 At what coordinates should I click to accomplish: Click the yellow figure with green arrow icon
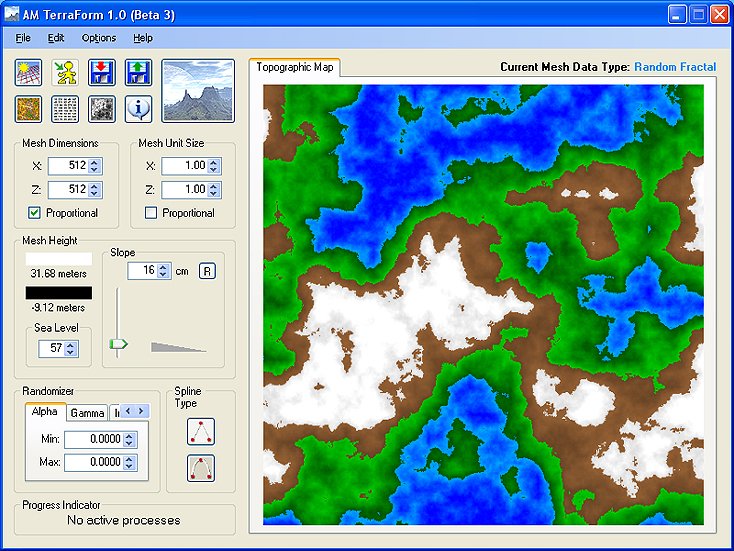(65, 73)
